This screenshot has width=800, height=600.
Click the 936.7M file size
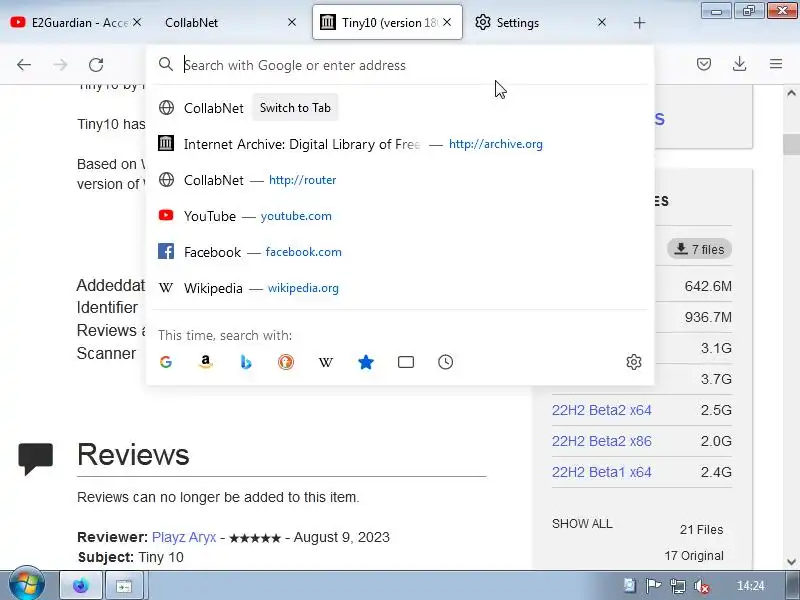(708, 317)
